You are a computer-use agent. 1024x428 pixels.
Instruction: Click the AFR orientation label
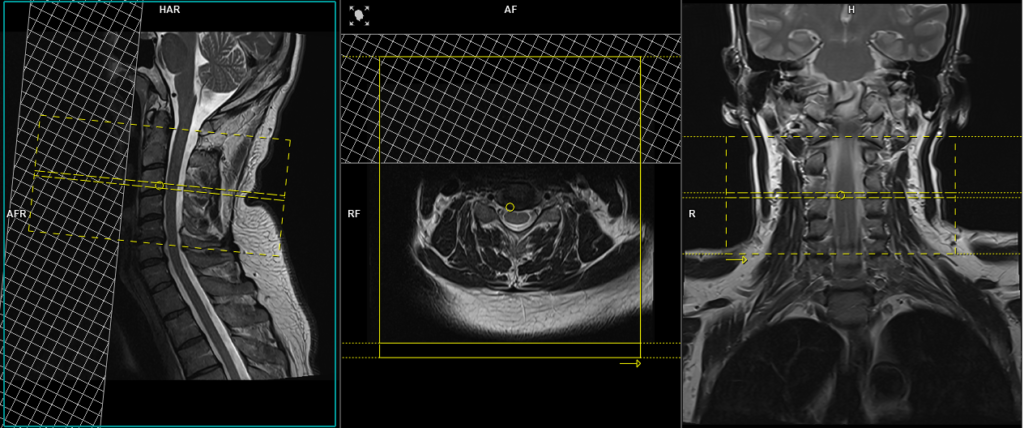coord(16,214)
